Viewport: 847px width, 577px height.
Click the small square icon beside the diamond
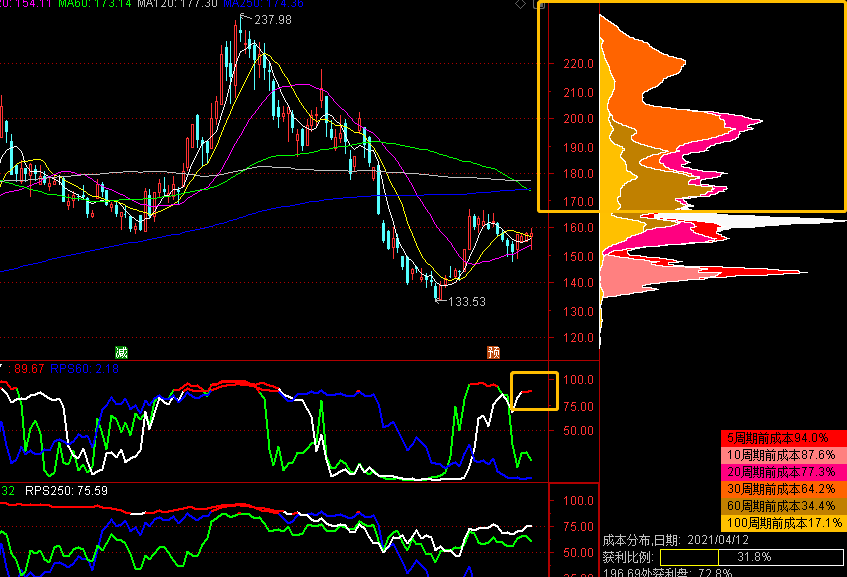535,5
